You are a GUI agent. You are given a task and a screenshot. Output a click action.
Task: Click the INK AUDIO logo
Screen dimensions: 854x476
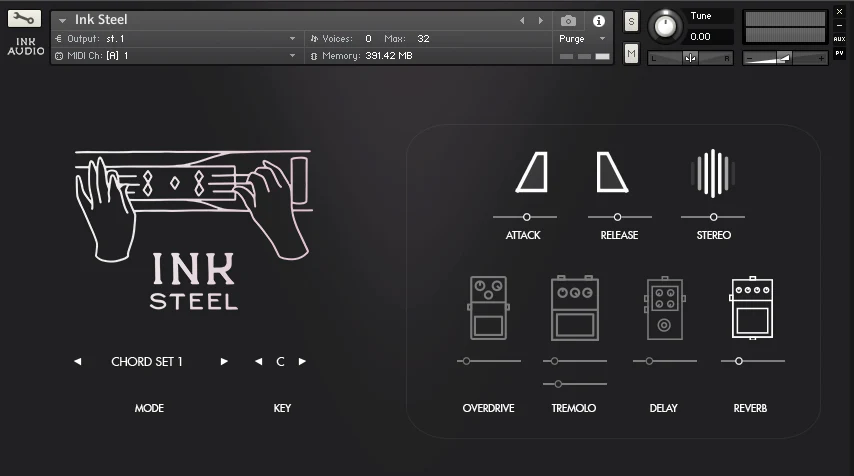tap(26, 46)
